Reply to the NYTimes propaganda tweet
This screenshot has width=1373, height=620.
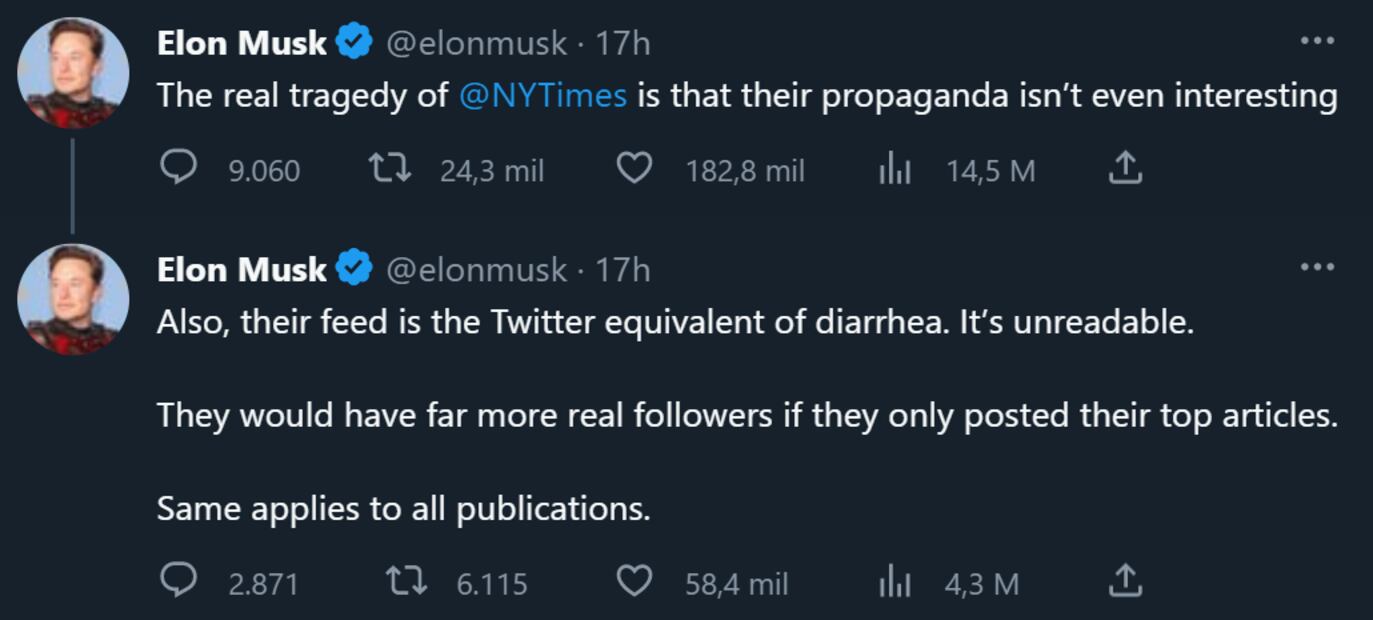pyautogui.click(x=178, y=169)
